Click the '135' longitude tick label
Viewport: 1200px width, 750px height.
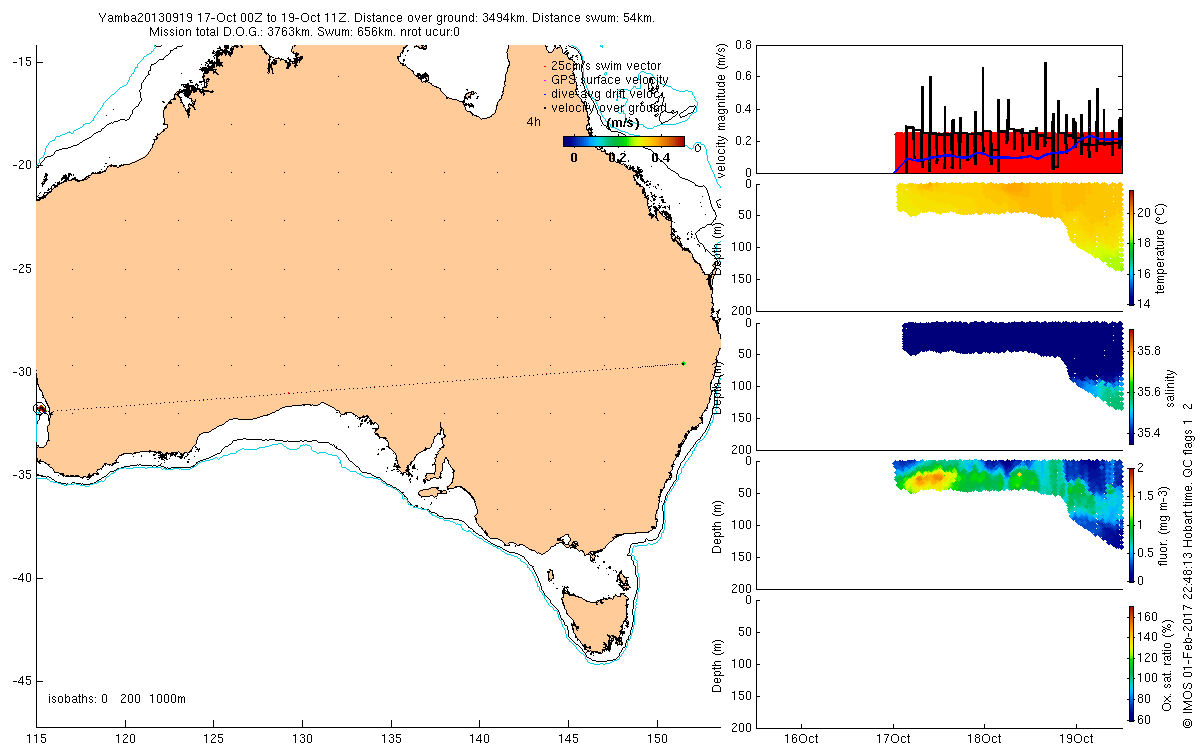pos(391,739)
